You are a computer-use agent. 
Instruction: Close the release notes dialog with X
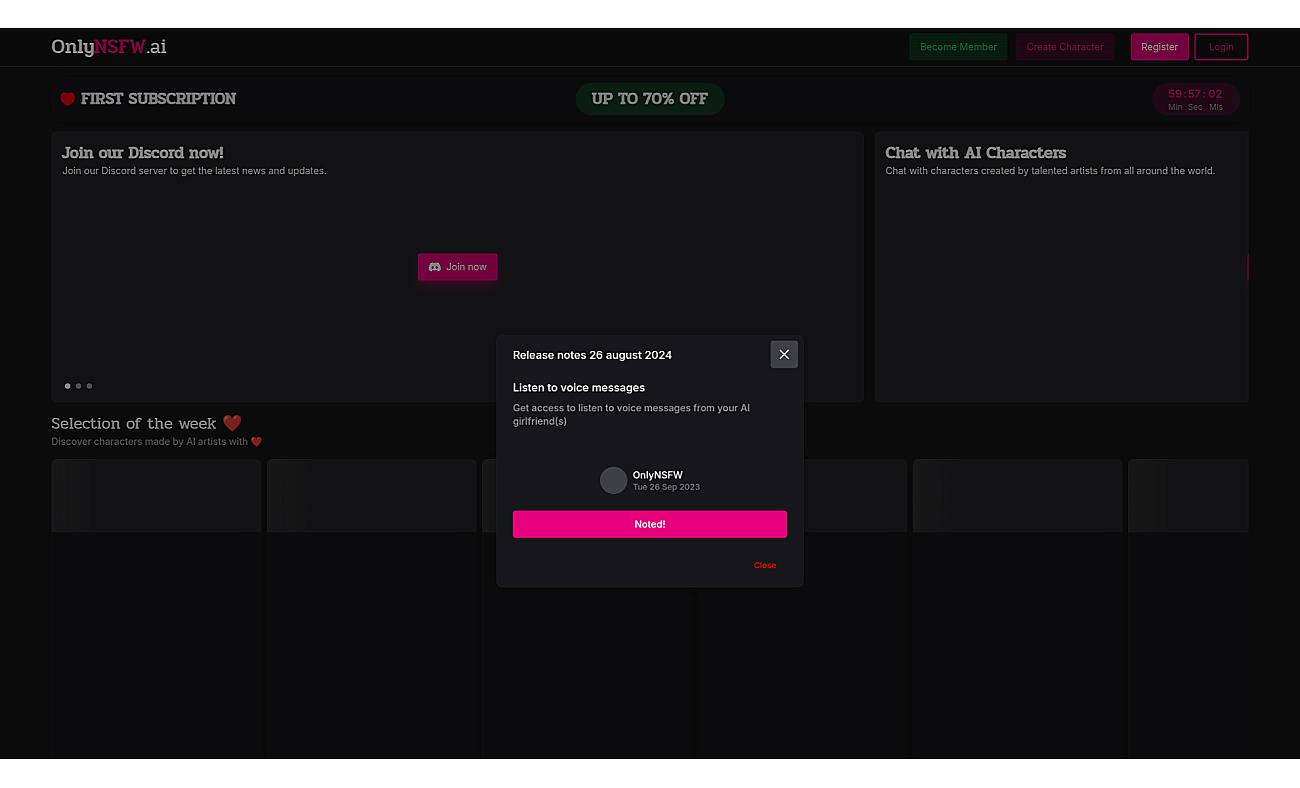(784, 354)
